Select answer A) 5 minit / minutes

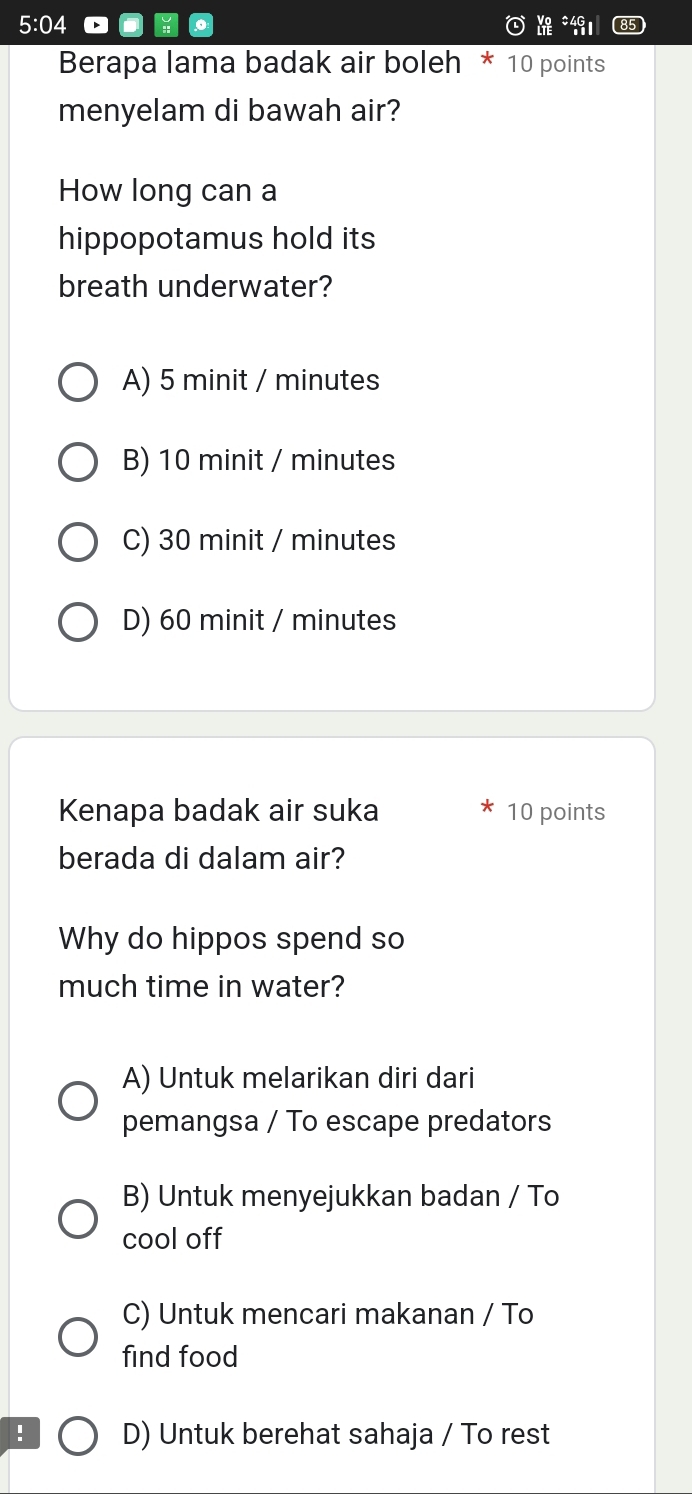click(78, 381)
